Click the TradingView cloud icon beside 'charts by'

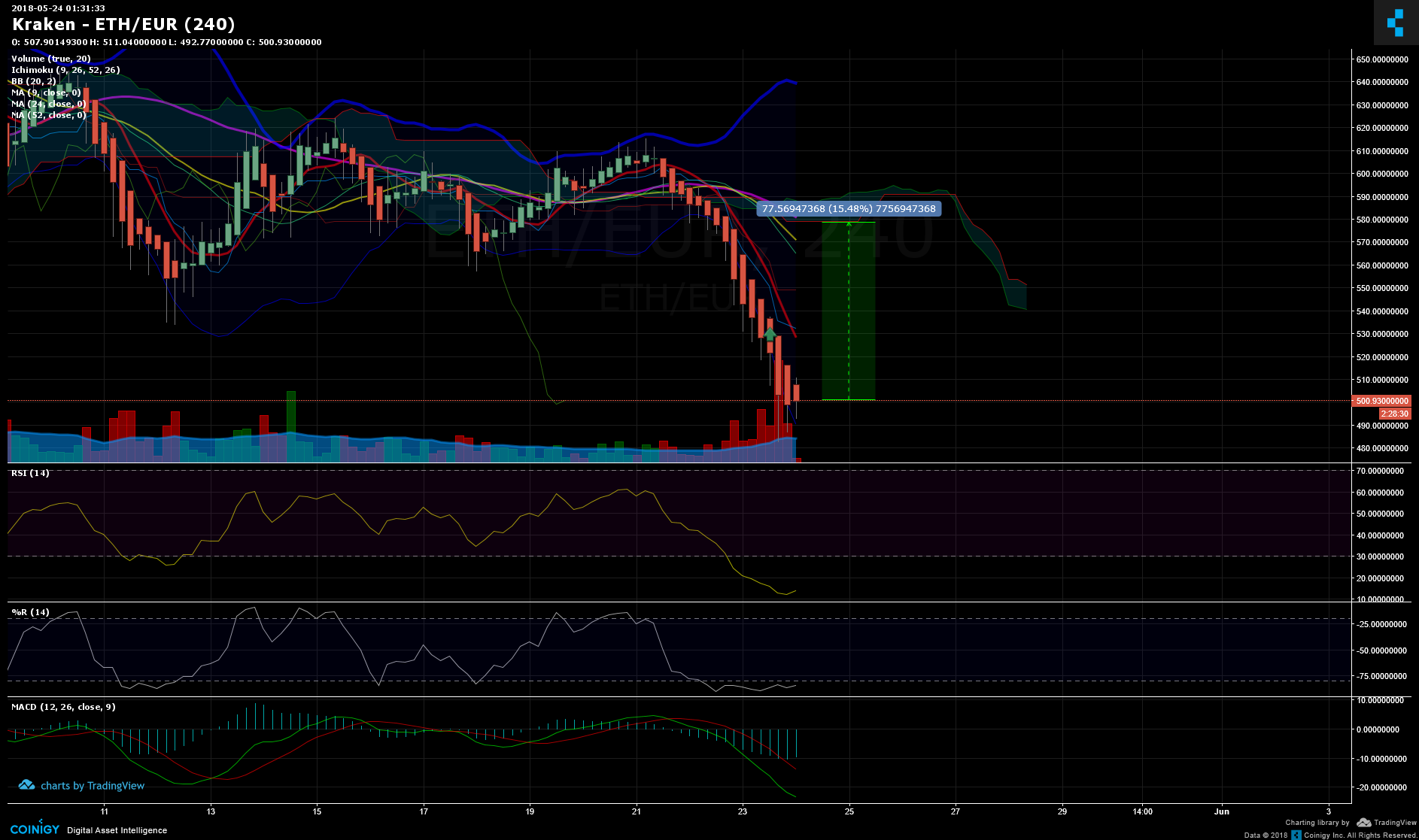tap(26, 785)
